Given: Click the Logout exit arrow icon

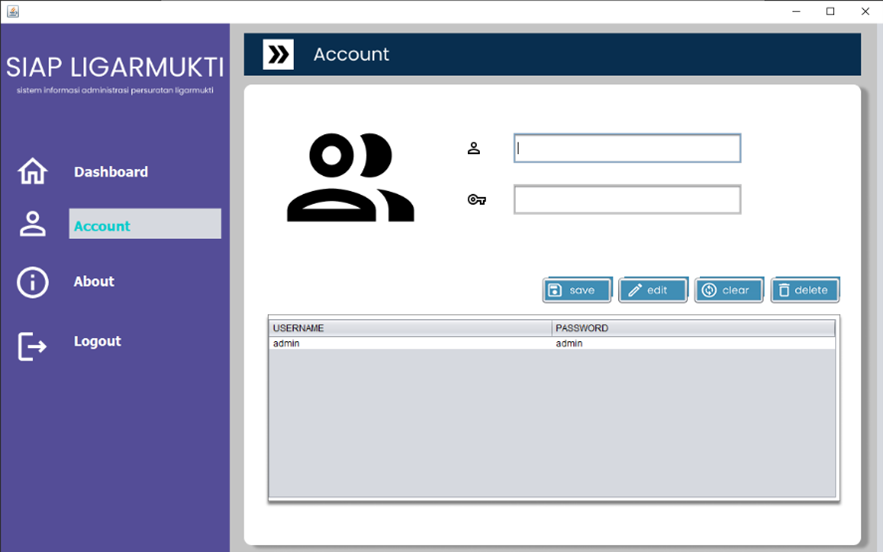Looking at the screenshot, I should 33,346.
